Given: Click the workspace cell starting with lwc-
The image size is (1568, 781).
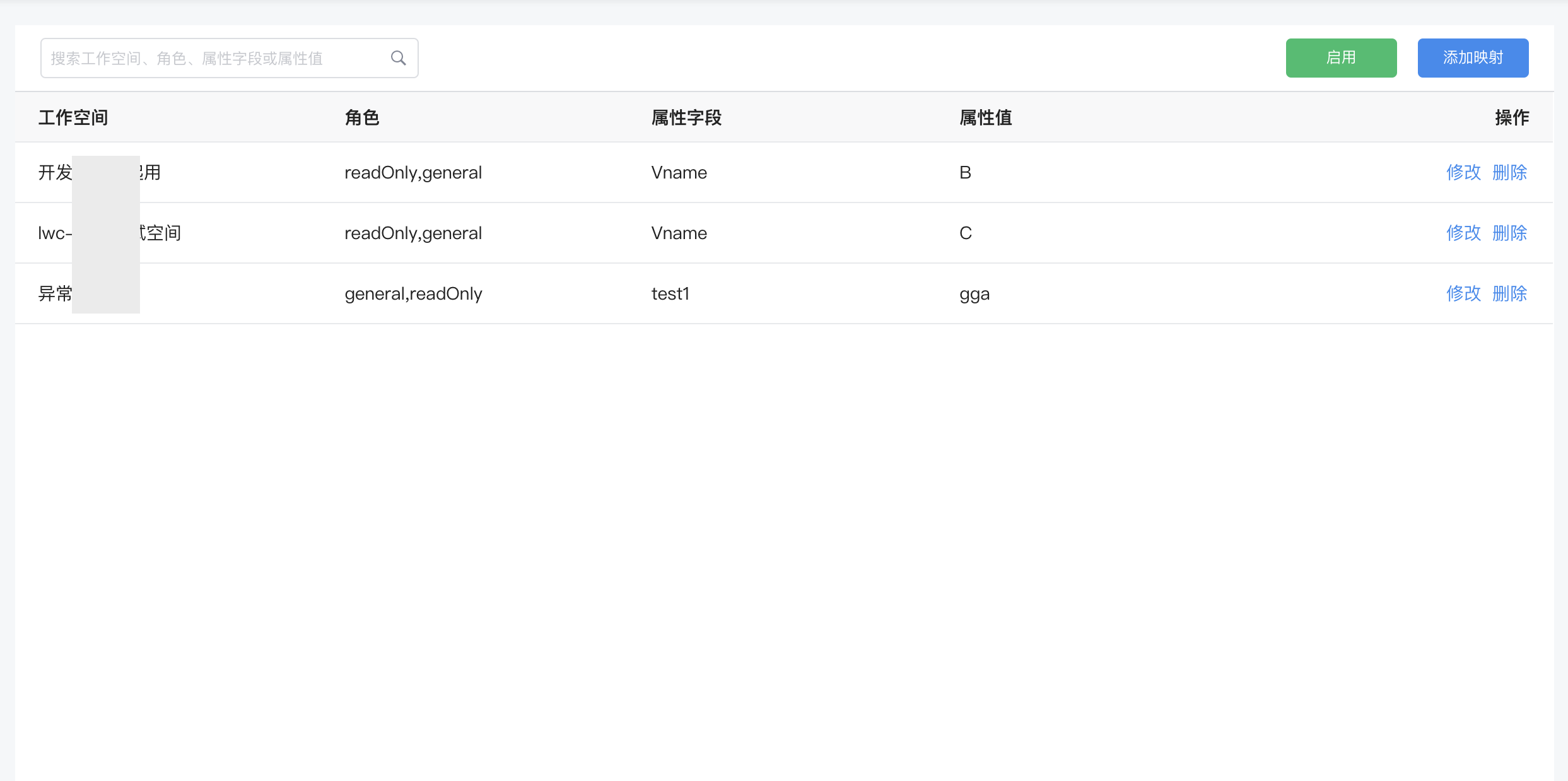Looking at the screenshot, I should click(110, 233).
